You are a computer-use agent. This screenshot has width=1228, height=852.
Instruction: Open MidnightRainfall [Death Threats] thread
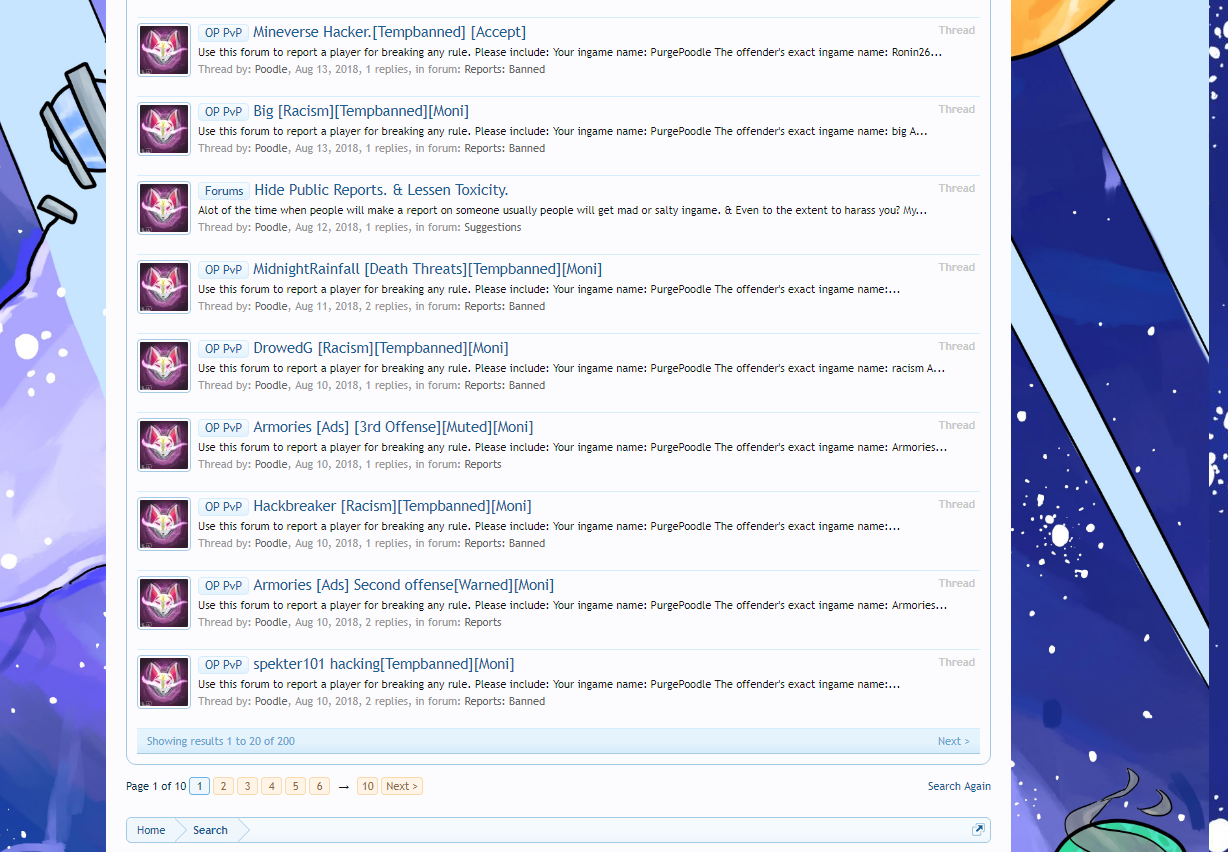pyautogui.click(x=427, y=269)
